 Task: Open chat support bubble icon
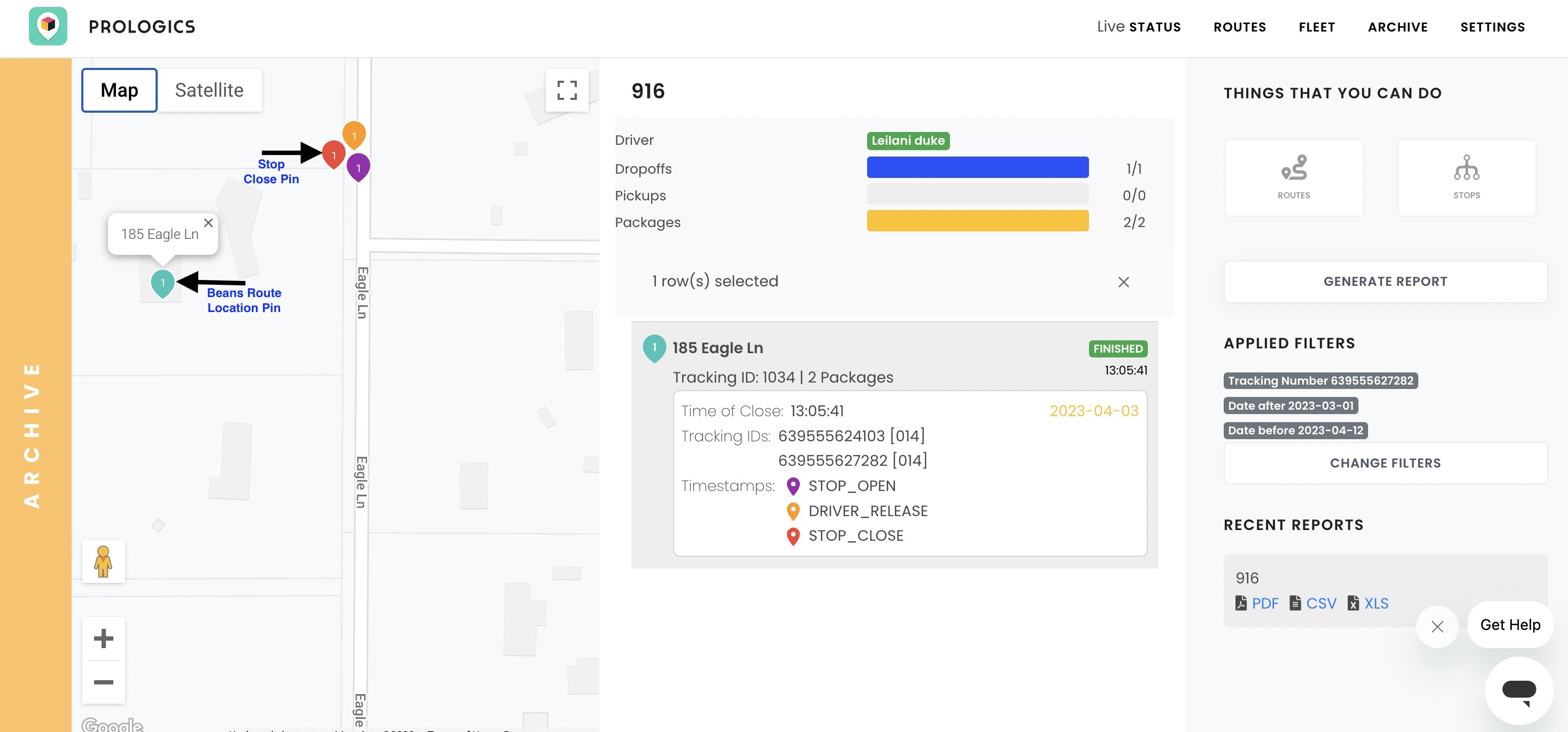click(1518, 690)
